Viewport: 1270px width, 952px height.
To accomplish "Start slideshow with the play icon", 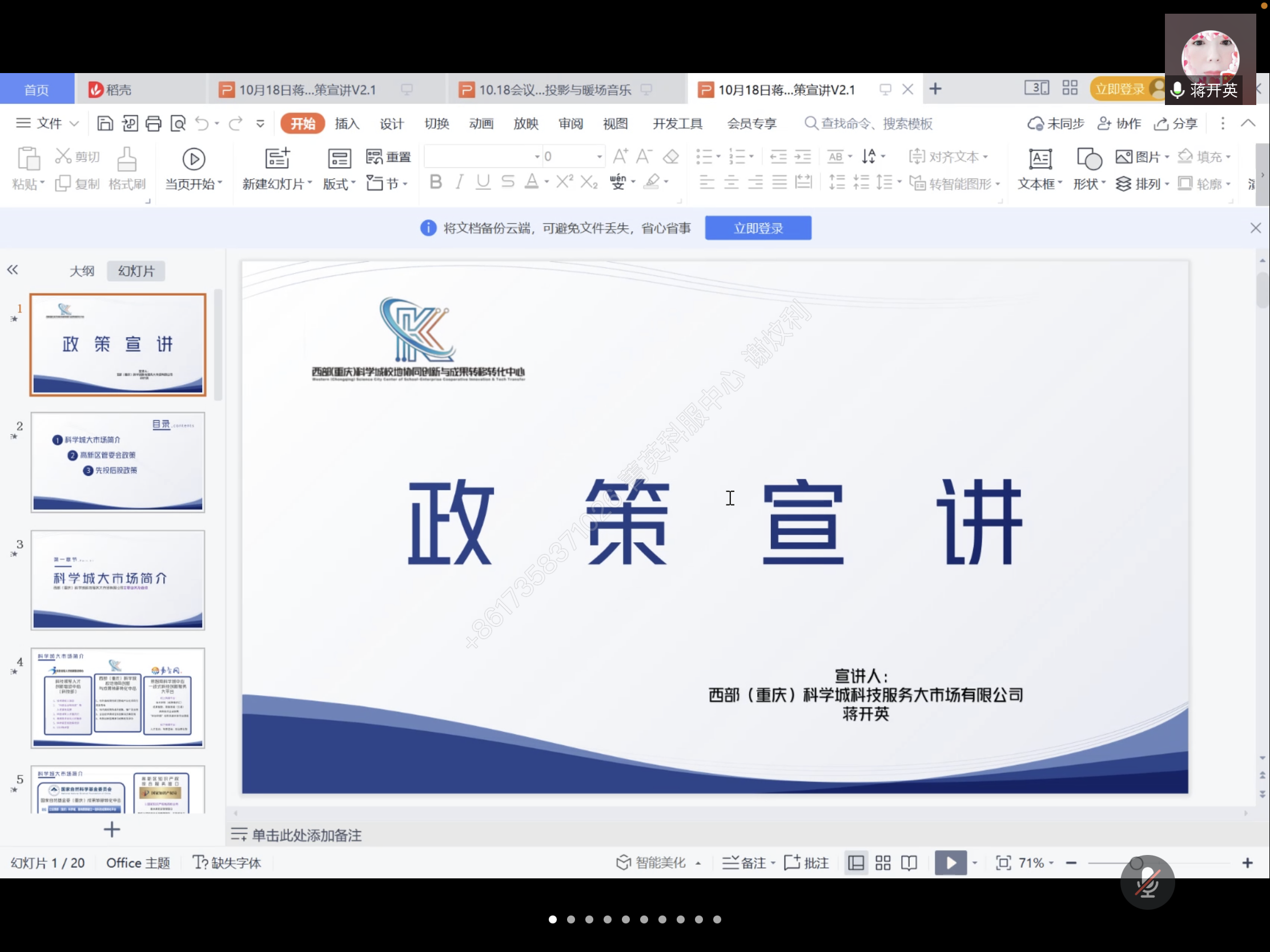I will [x=950, y=862].
